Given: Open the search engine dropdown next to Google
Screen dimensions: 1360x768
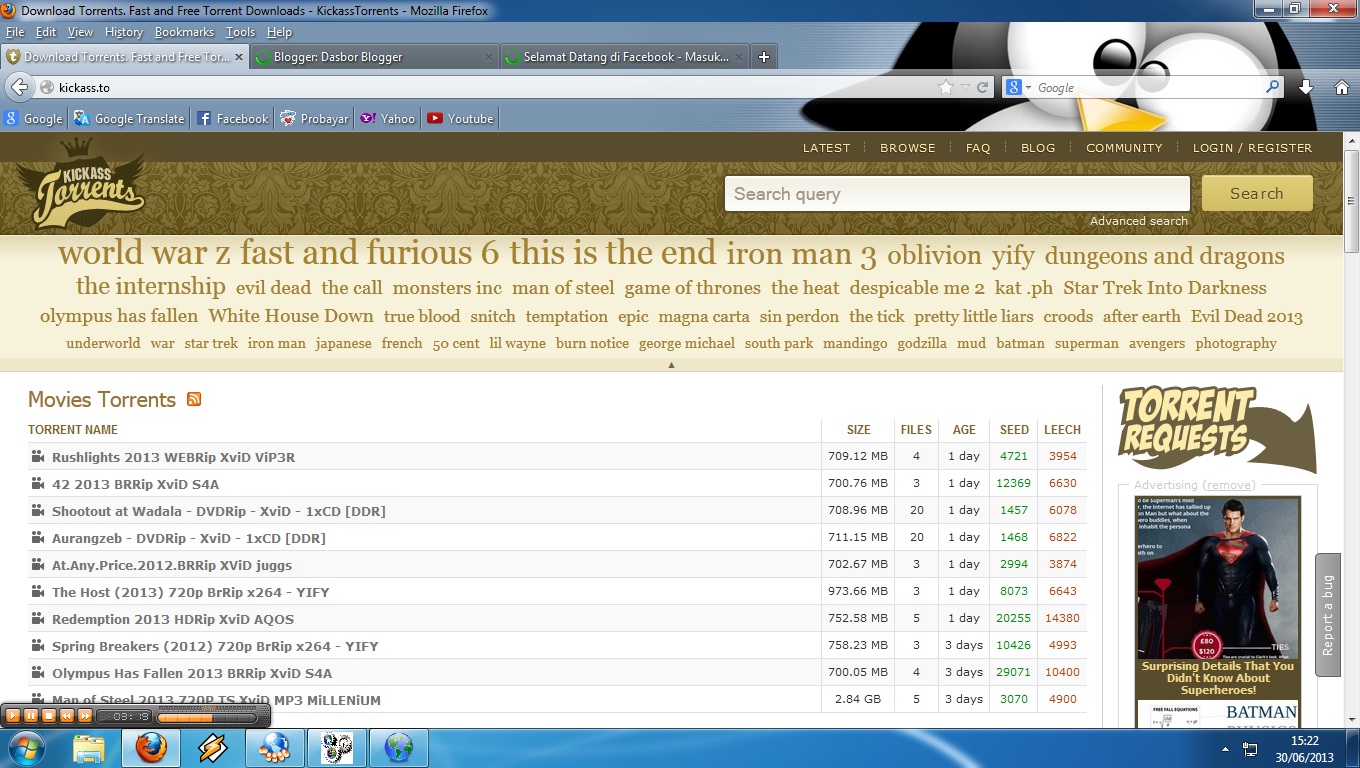Looking at the screenshot, I should (1019, 87).
